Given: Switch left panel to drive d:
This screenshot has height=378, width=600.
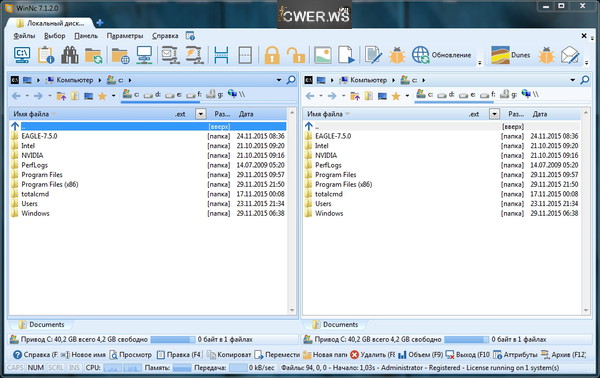Looking at the screenshot, I should pyautogui.click(x=152, y=94).
